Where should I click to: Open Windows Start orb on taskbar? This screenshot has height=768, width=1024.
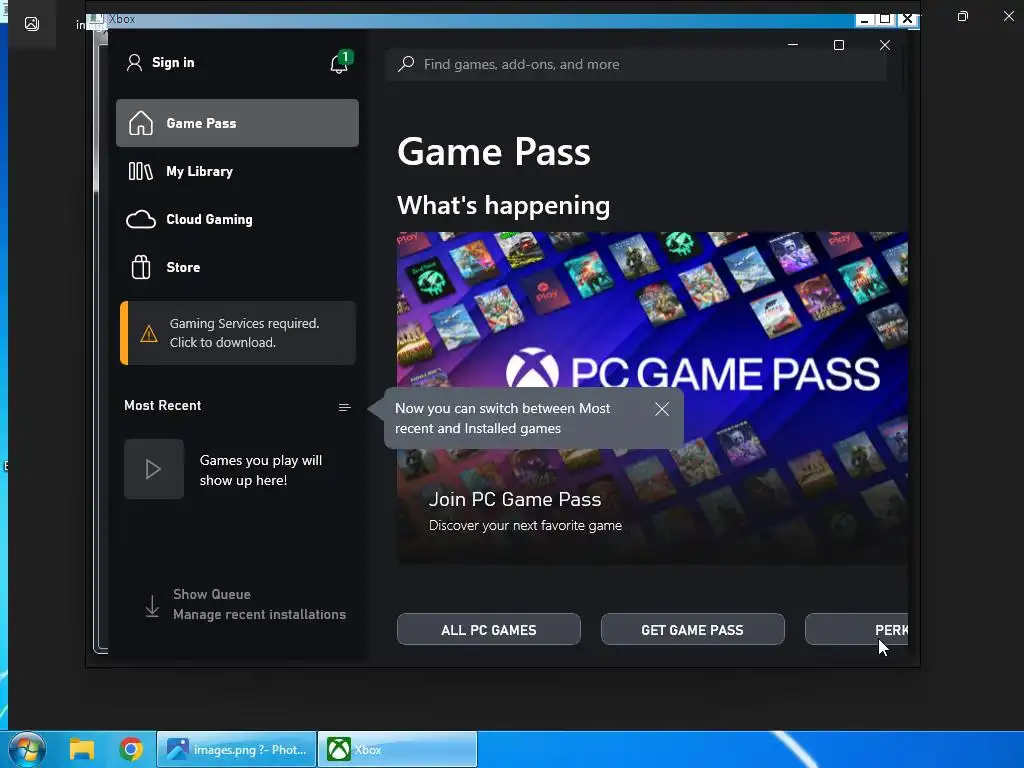coord(27,749)
